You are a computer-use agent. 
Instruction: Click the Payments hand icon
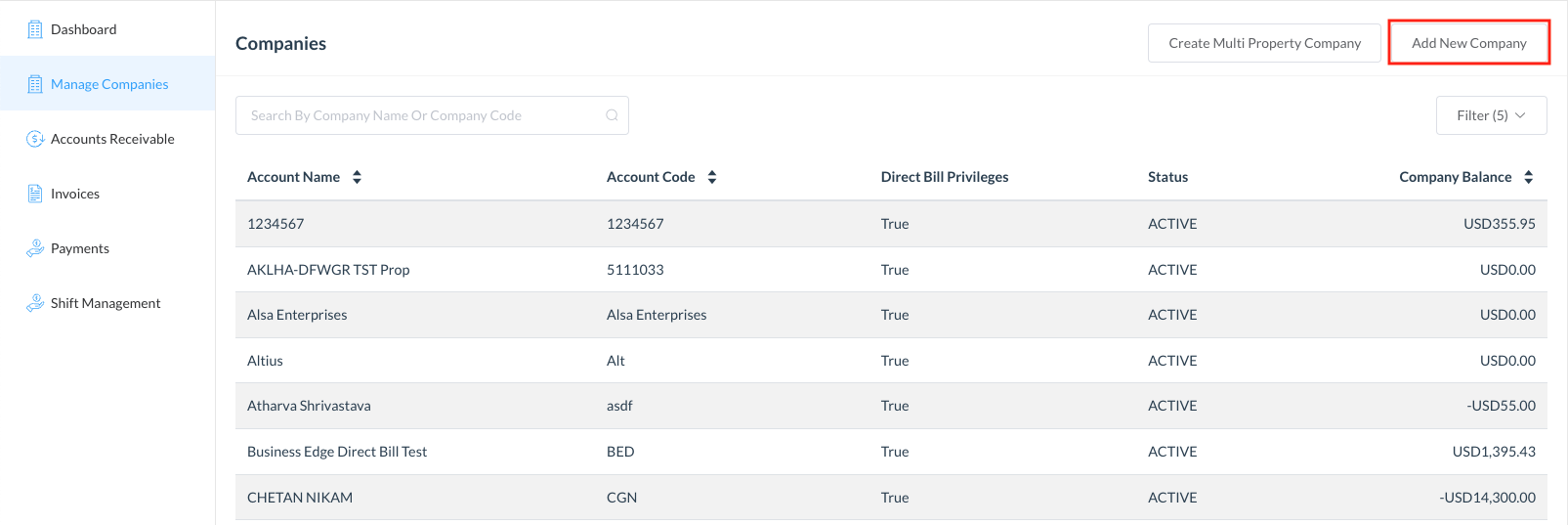(35, 248)
